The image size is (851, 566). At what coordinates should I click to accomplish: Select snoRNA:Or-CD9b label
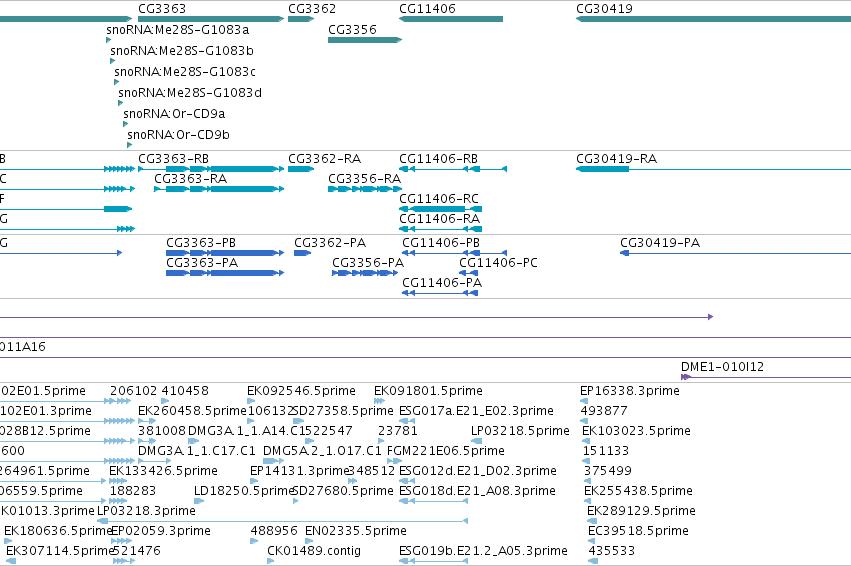coord(178,135)
